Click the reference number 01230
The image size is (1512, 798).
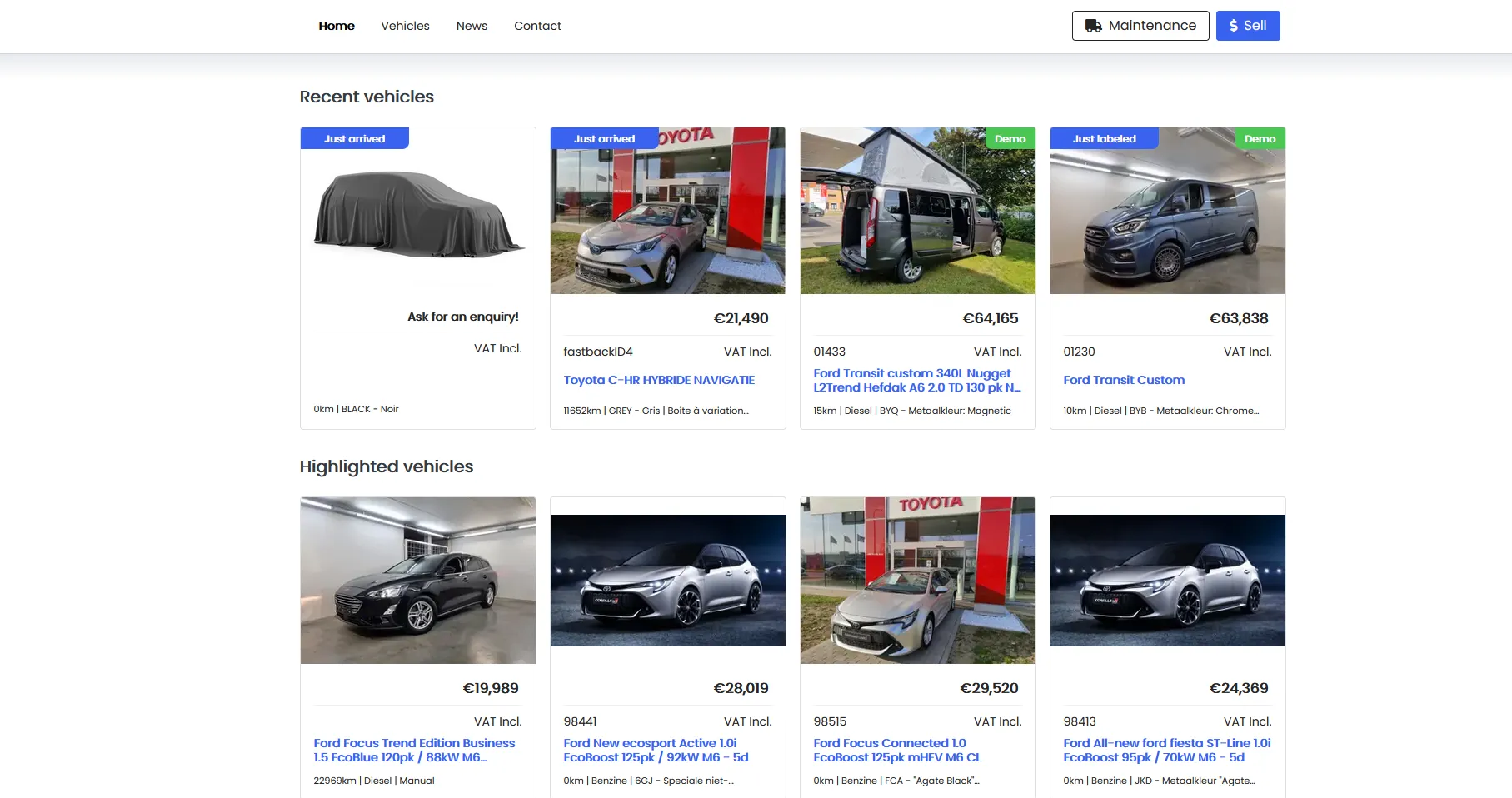click(x=1080, y=352)
